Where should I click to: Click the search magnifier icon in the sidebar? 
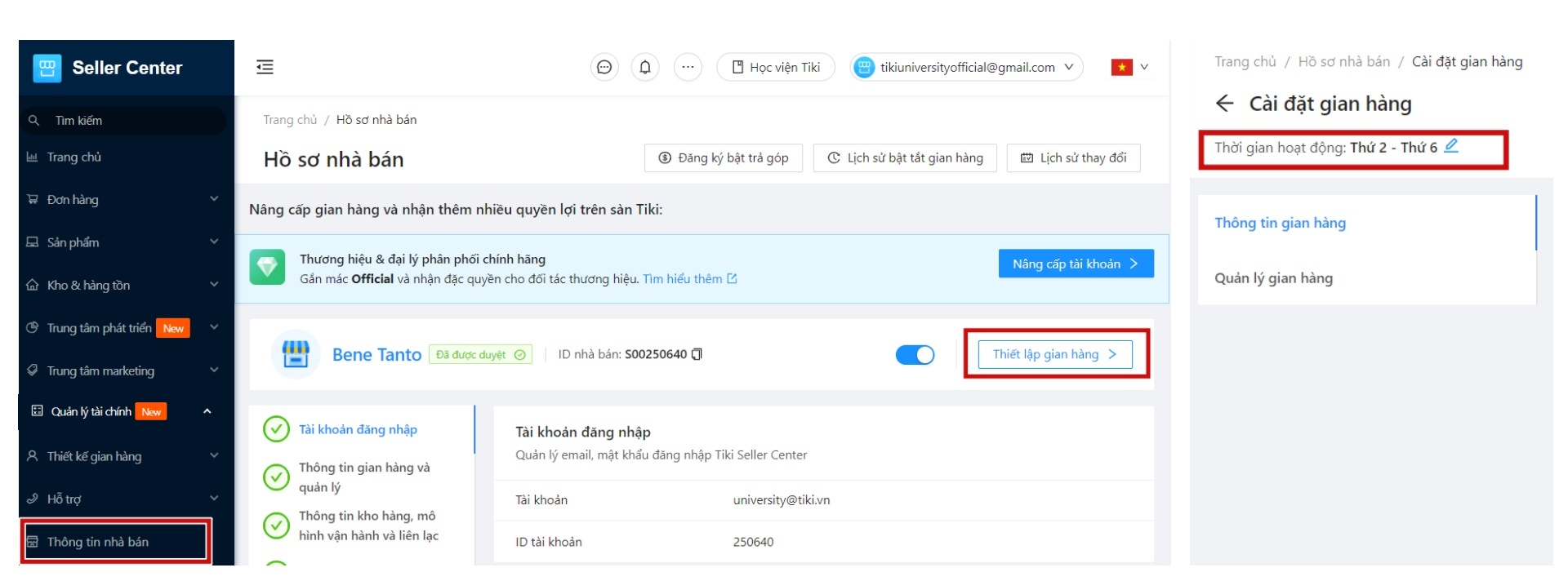[x=33, y=120]
